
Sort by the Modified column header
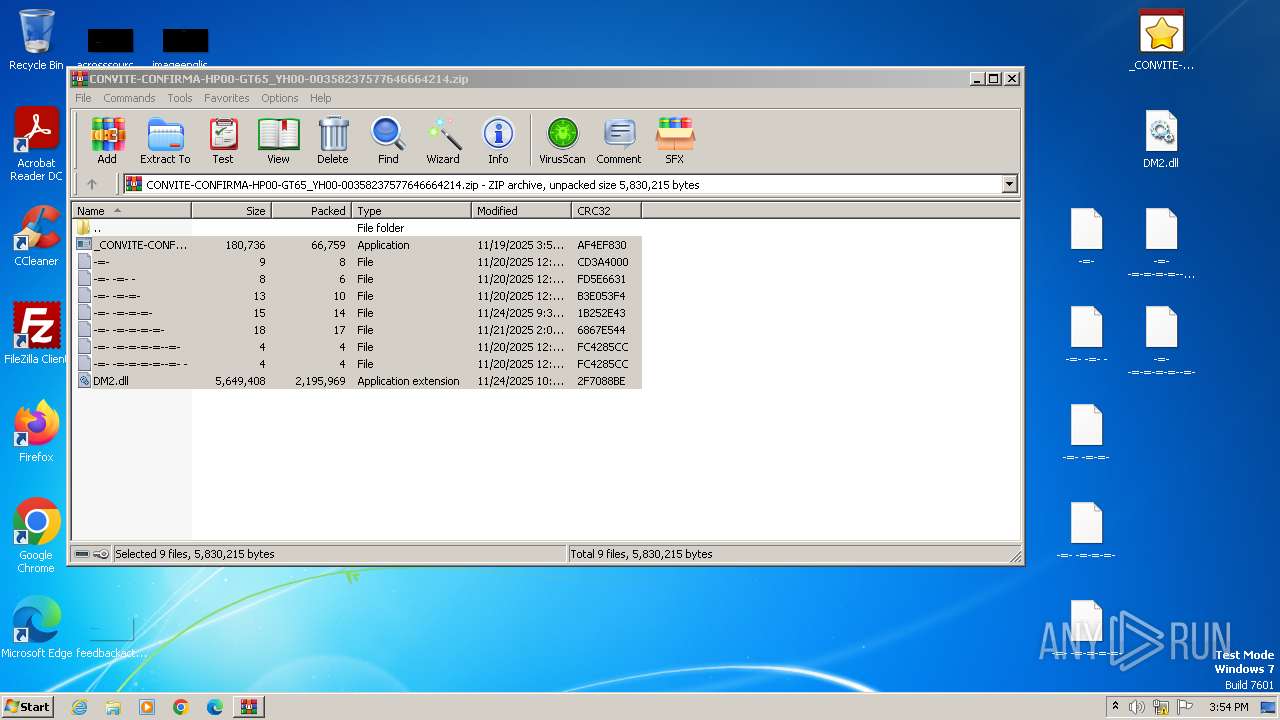pos(521,210)
